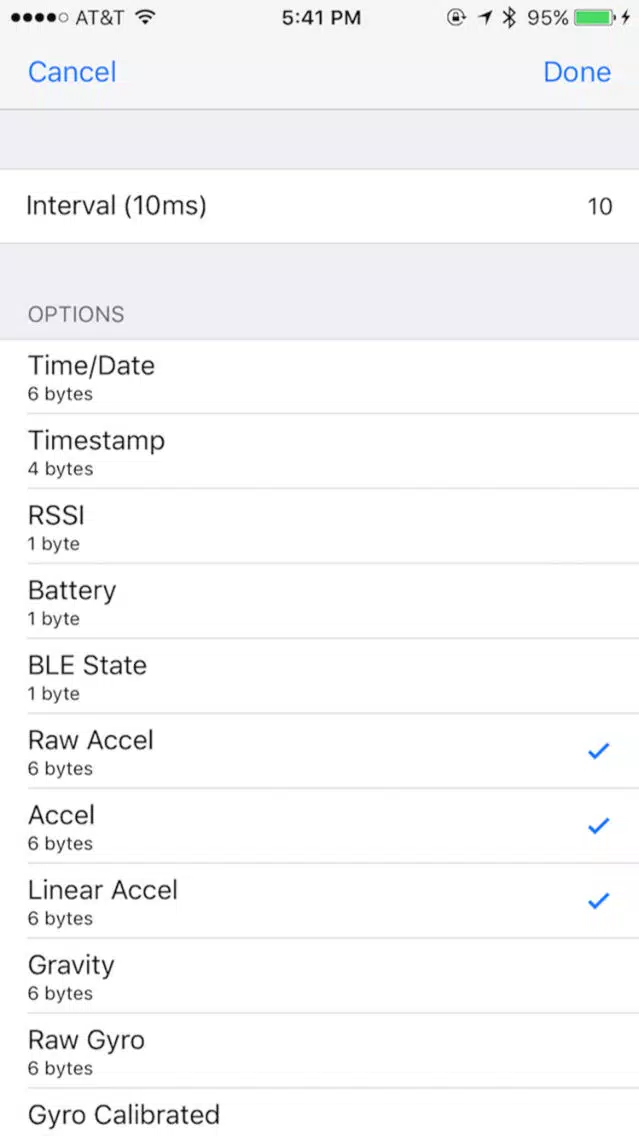
Task: Deselect the Linear Accel checkmark
Action: click(x=598, y=901)
